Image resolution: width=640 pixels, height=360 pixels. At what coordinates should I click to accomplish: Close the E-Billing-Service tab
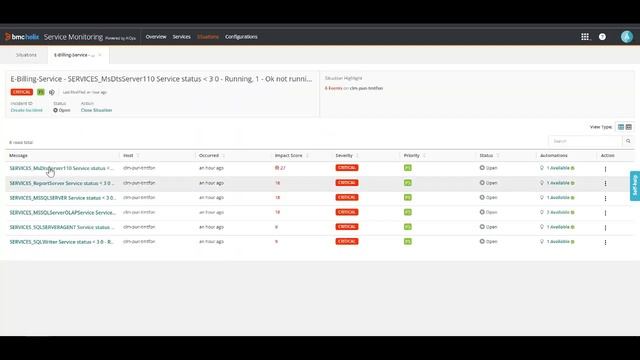click(100, 55)
